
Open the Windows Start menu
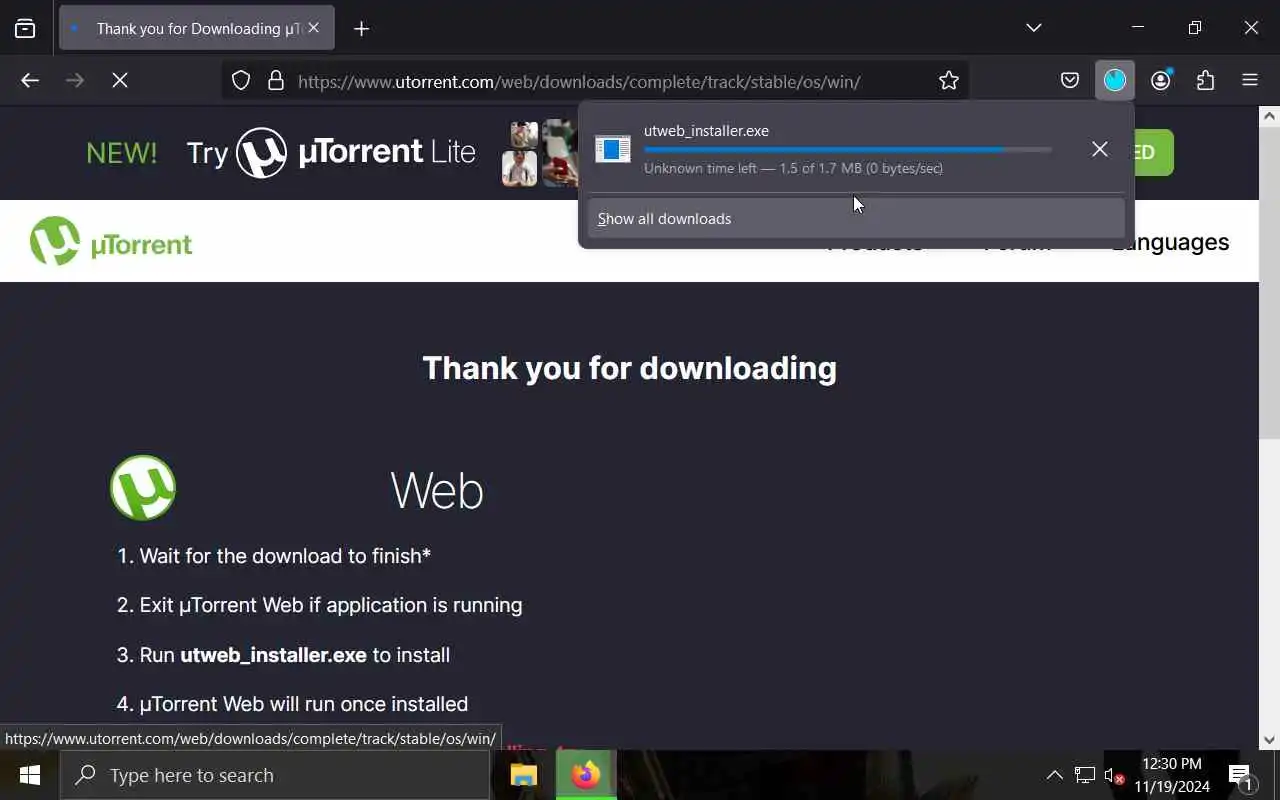pyautogui.click(x=29, y=775)
